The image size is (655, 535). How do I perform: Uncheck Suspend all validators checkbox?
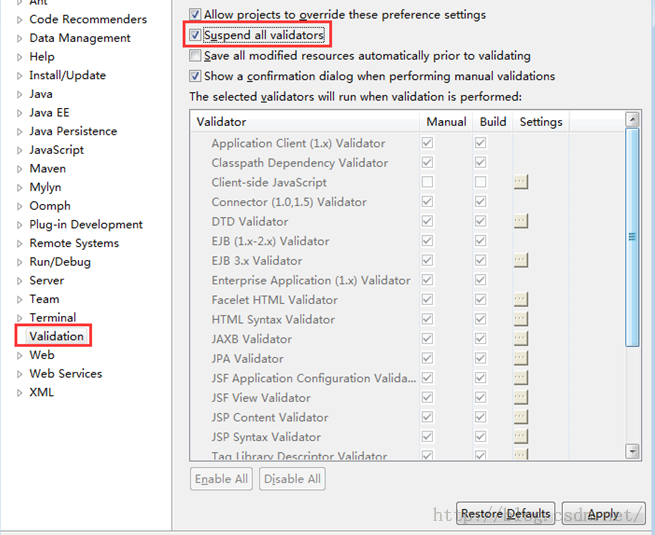[195, 35]
